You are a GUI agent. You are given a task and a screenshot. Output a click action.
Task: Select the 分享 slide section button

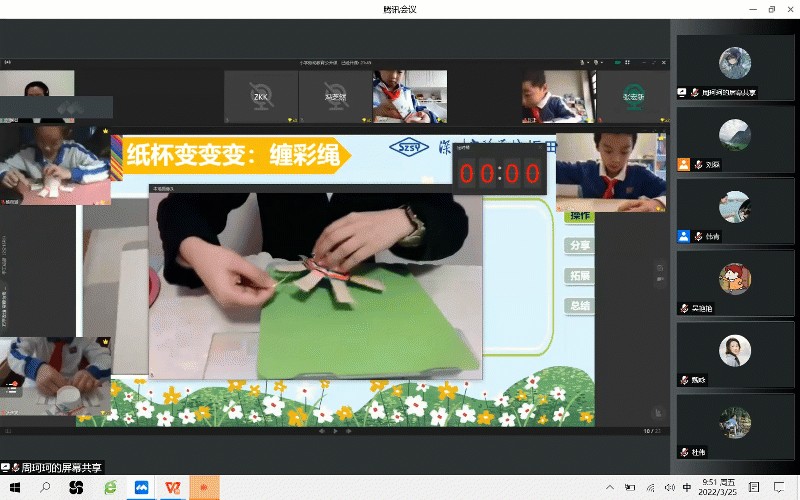click(579, 245)
